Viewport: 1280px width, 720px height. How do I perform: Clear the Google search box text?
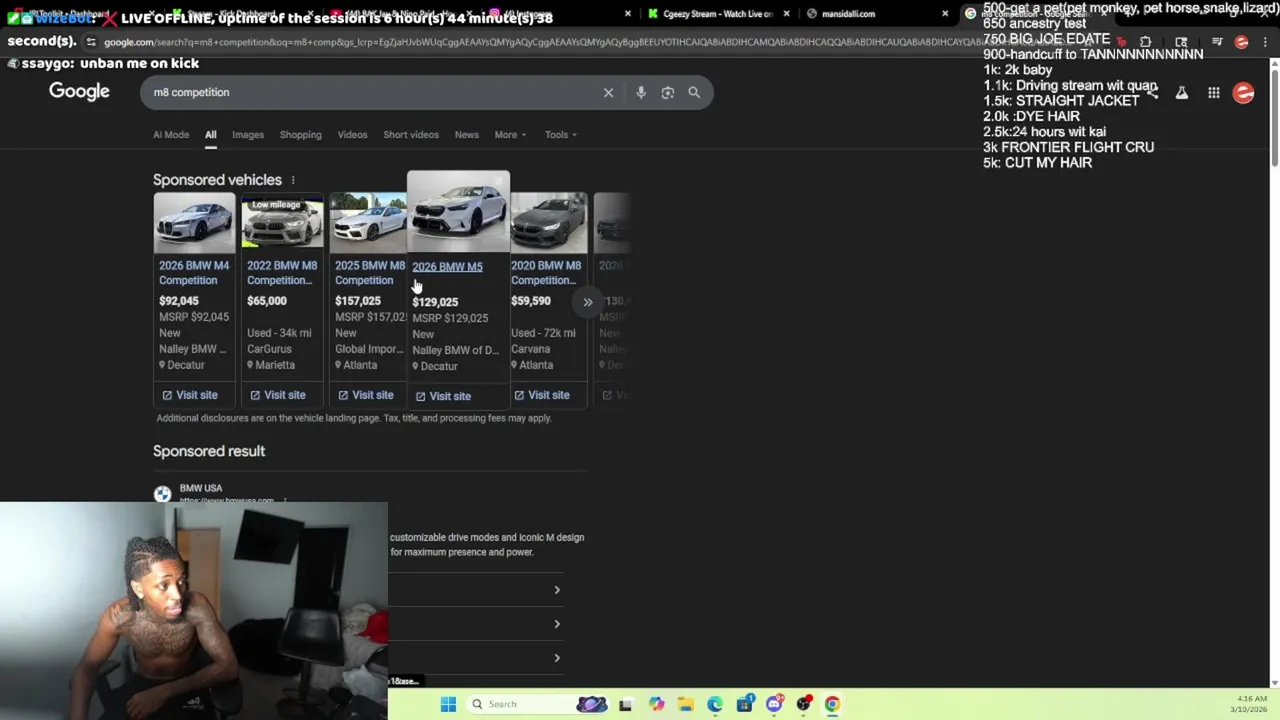tap(608, 92)
